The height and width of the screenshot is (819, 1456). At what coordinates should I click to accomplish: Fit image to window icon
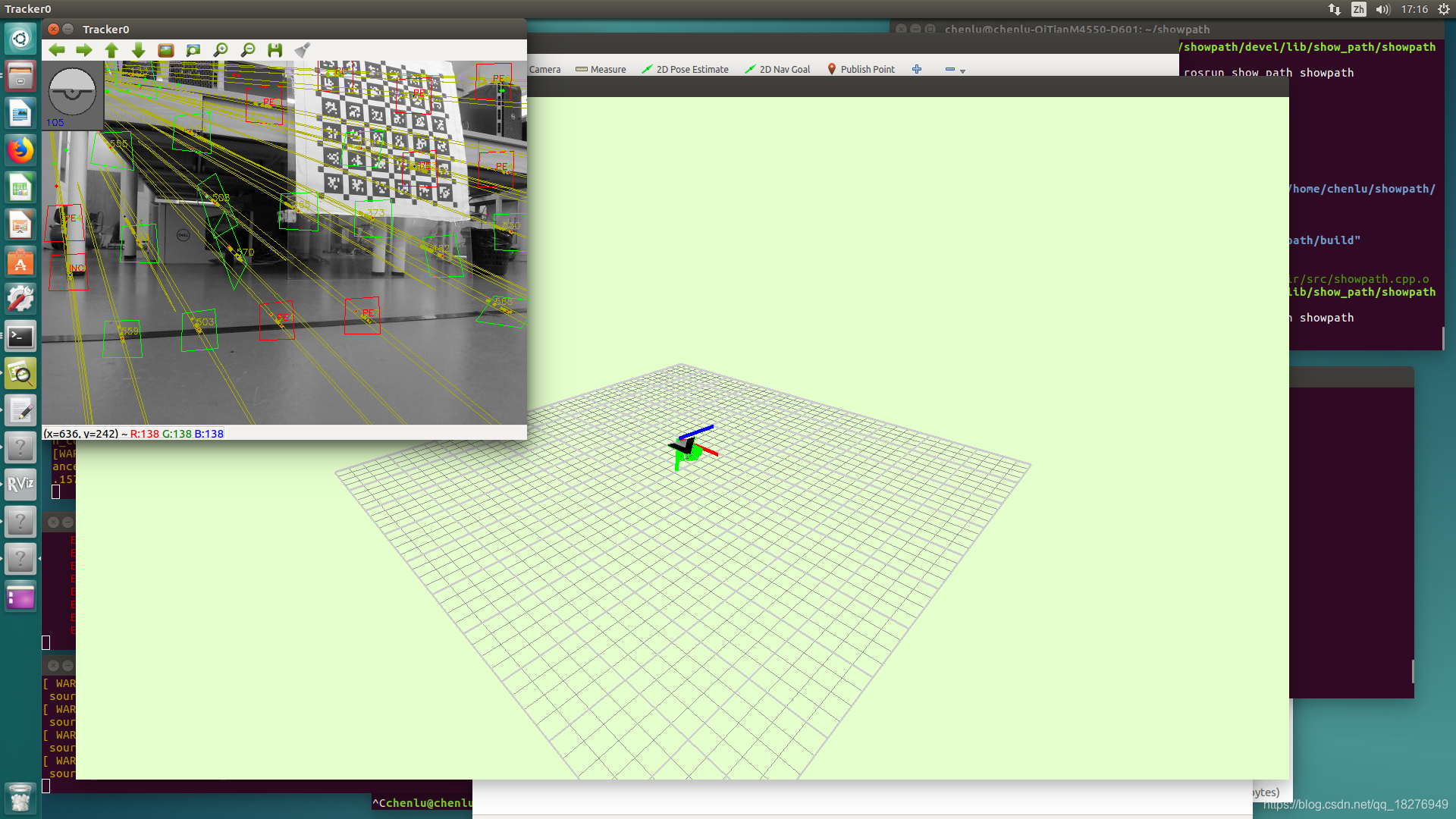point(193,50)
